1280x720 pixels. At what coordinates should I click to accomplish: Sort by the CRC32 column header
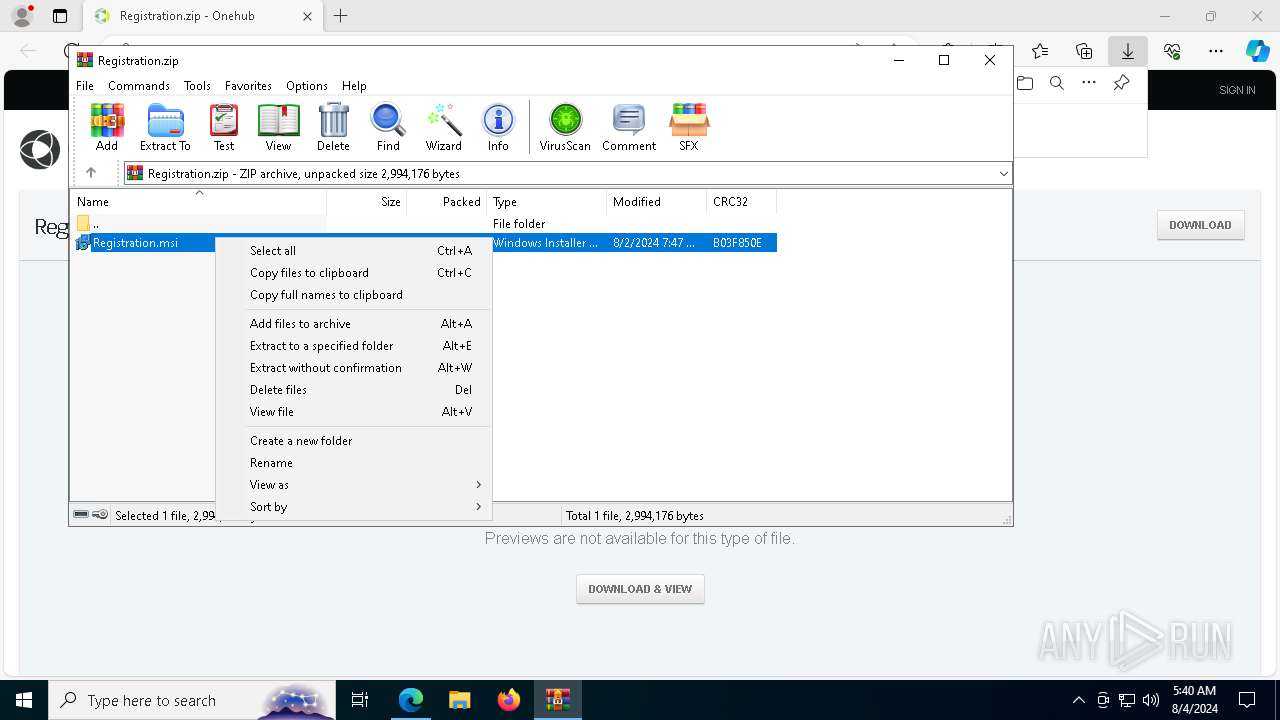(x=741, y=202)
